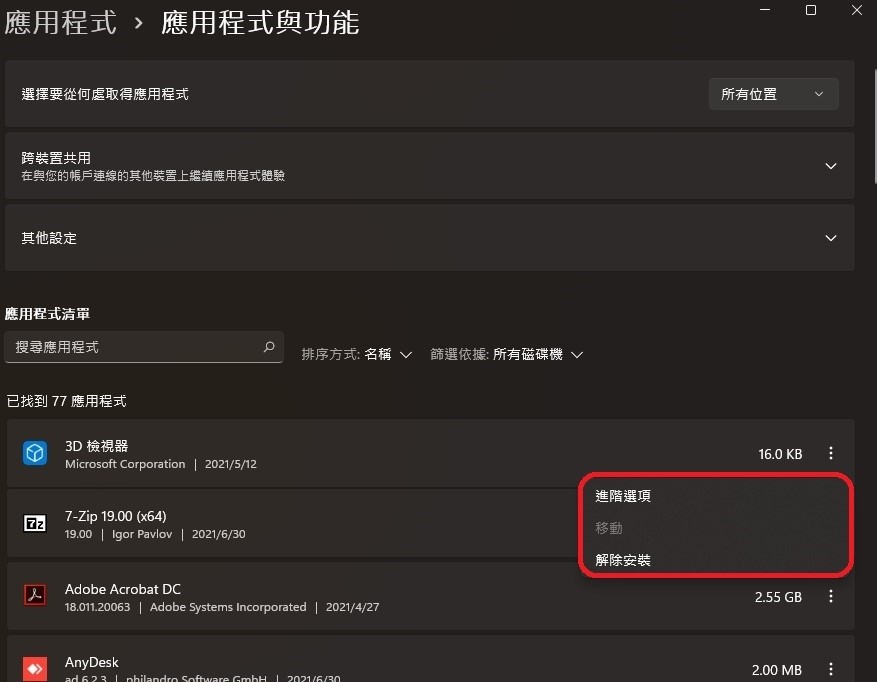This screenshot has height=682, width=877.
Task: Open three-dot menu for 3D 檢視器
Action: (831, 453)
